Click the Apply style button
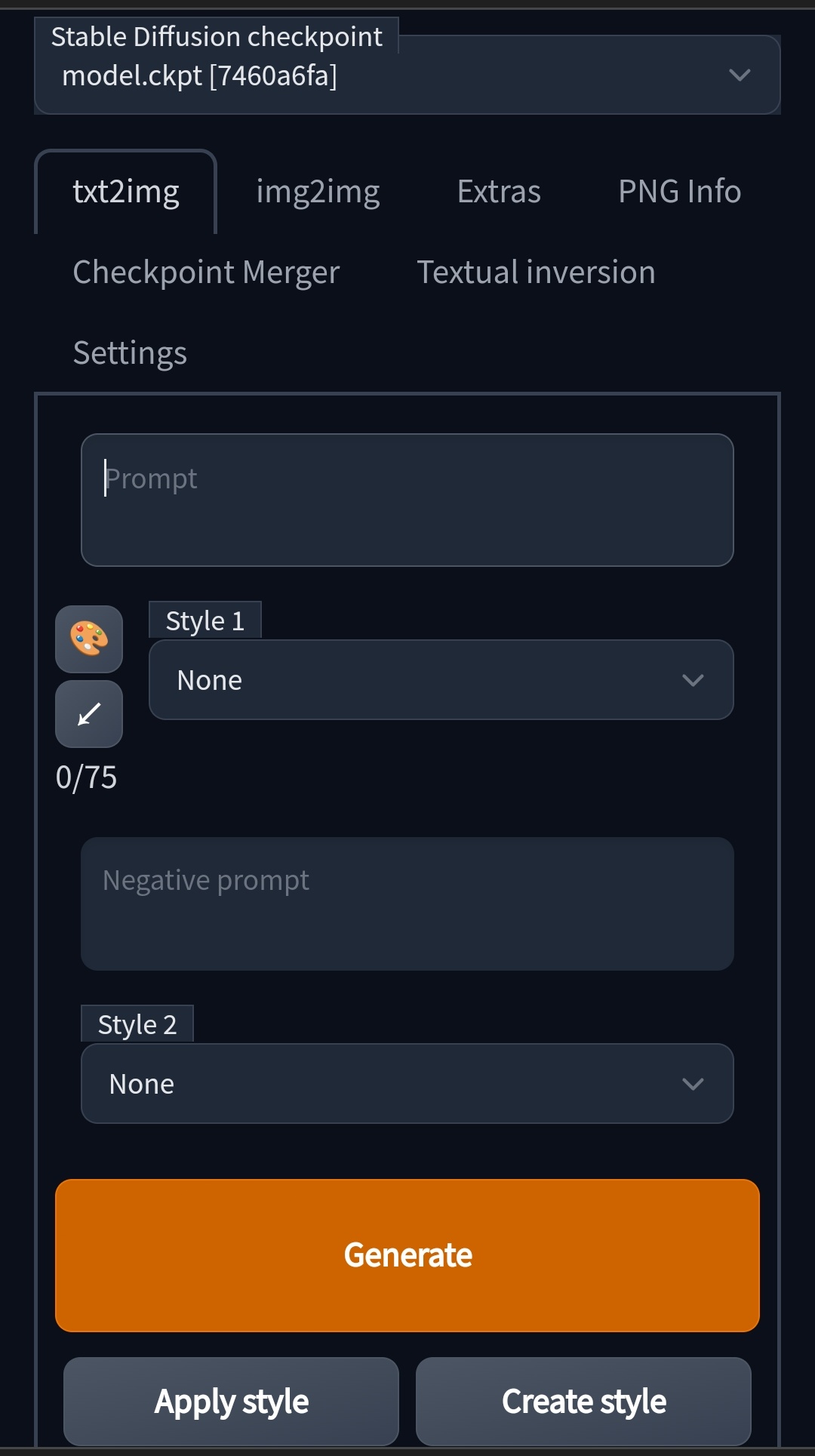 click(231, 1401)
